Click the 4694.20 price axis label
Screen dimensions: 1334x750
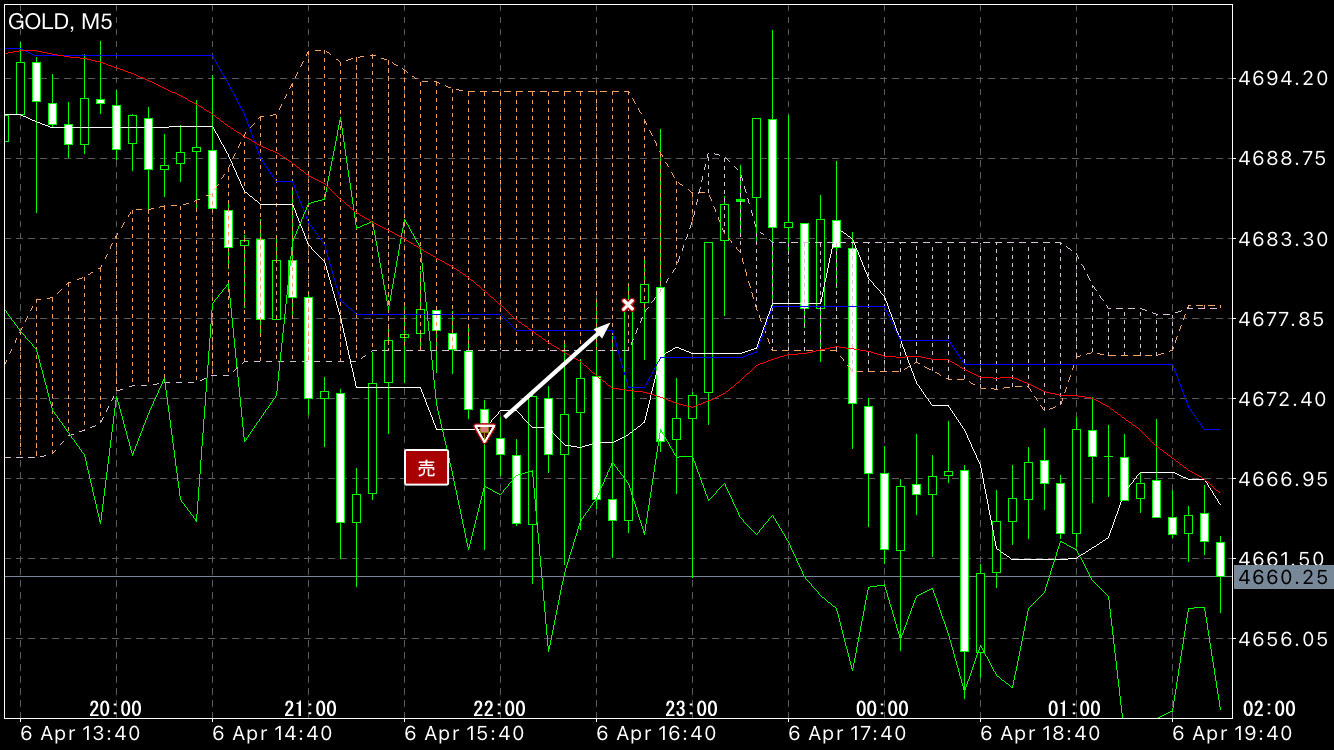pos(1282,78)
